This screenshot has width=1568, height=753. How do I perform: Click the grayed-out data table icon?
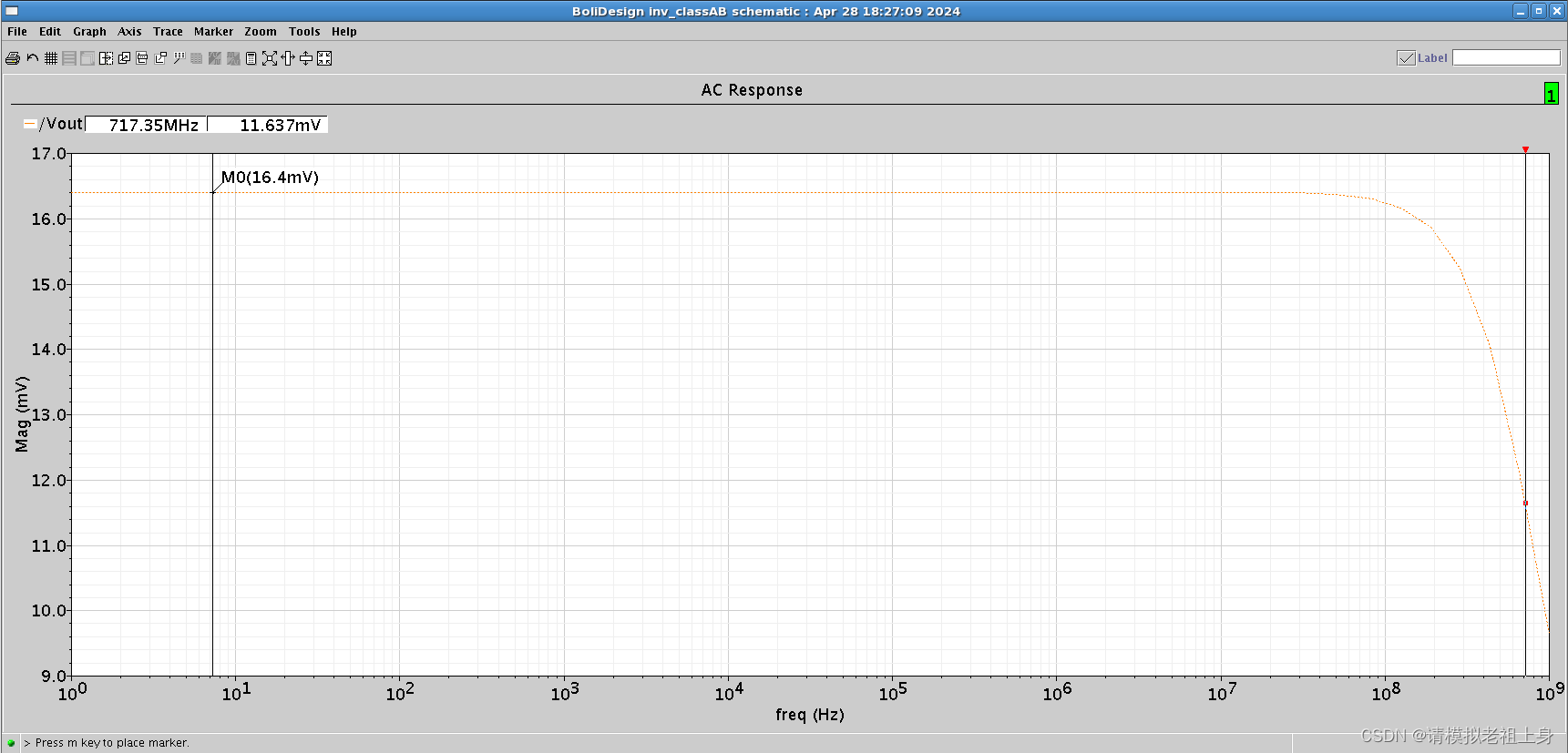[197, 58]
